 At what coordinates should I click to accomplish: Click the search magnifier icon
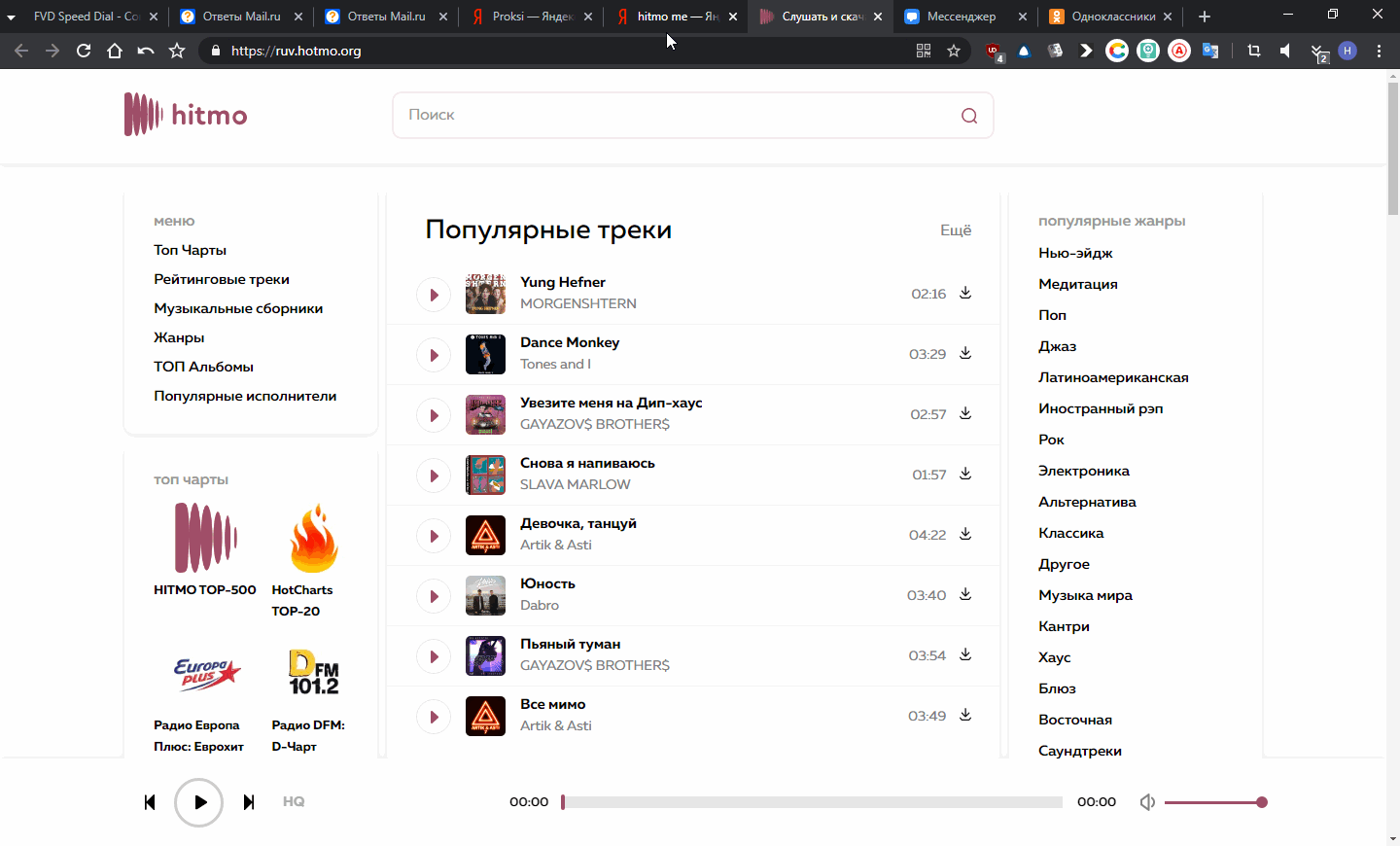click(x=969, y=116)
